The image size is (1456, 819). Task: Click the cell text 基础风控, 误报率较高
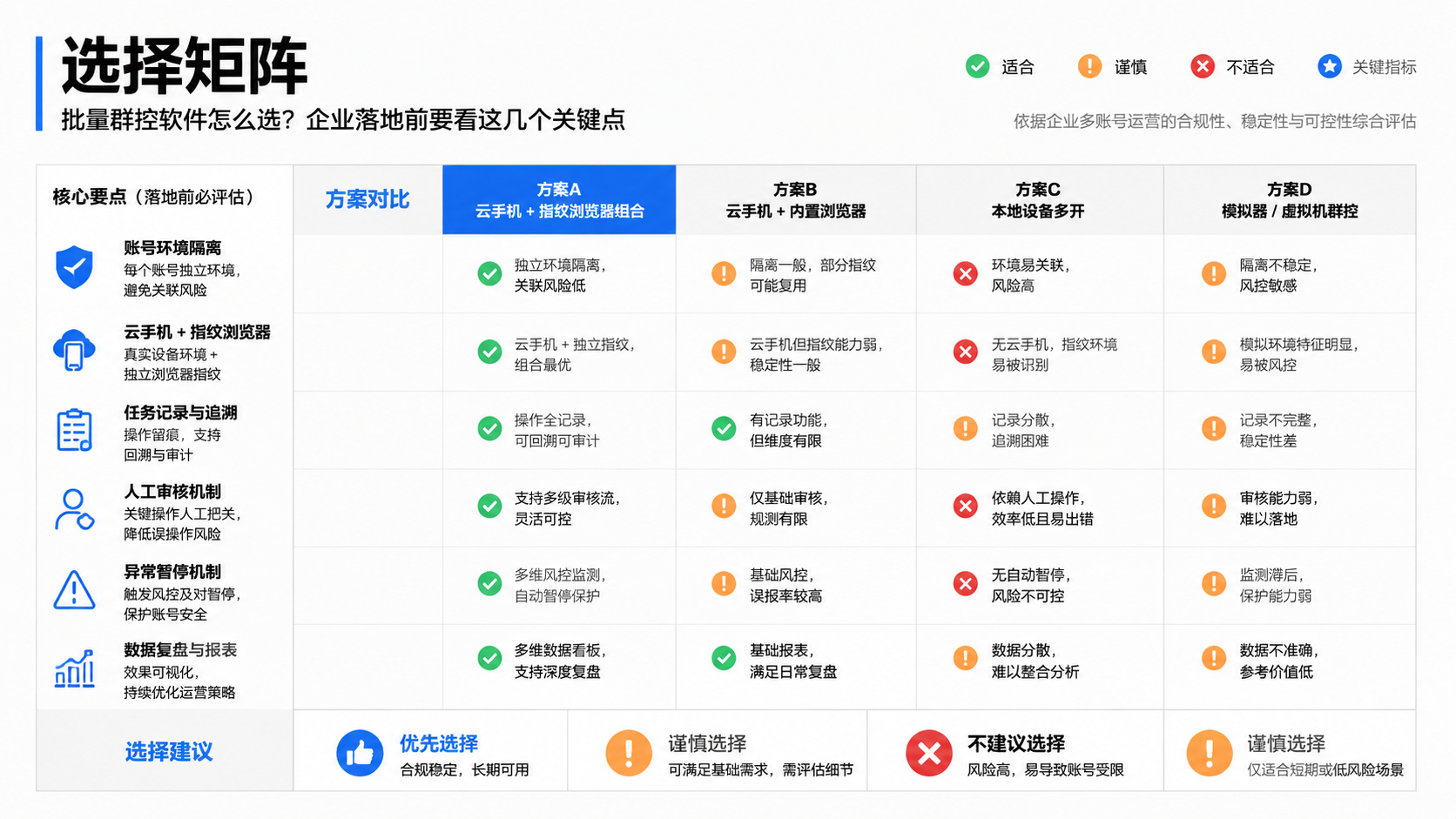pyautogui.click(x=786, y=586)
